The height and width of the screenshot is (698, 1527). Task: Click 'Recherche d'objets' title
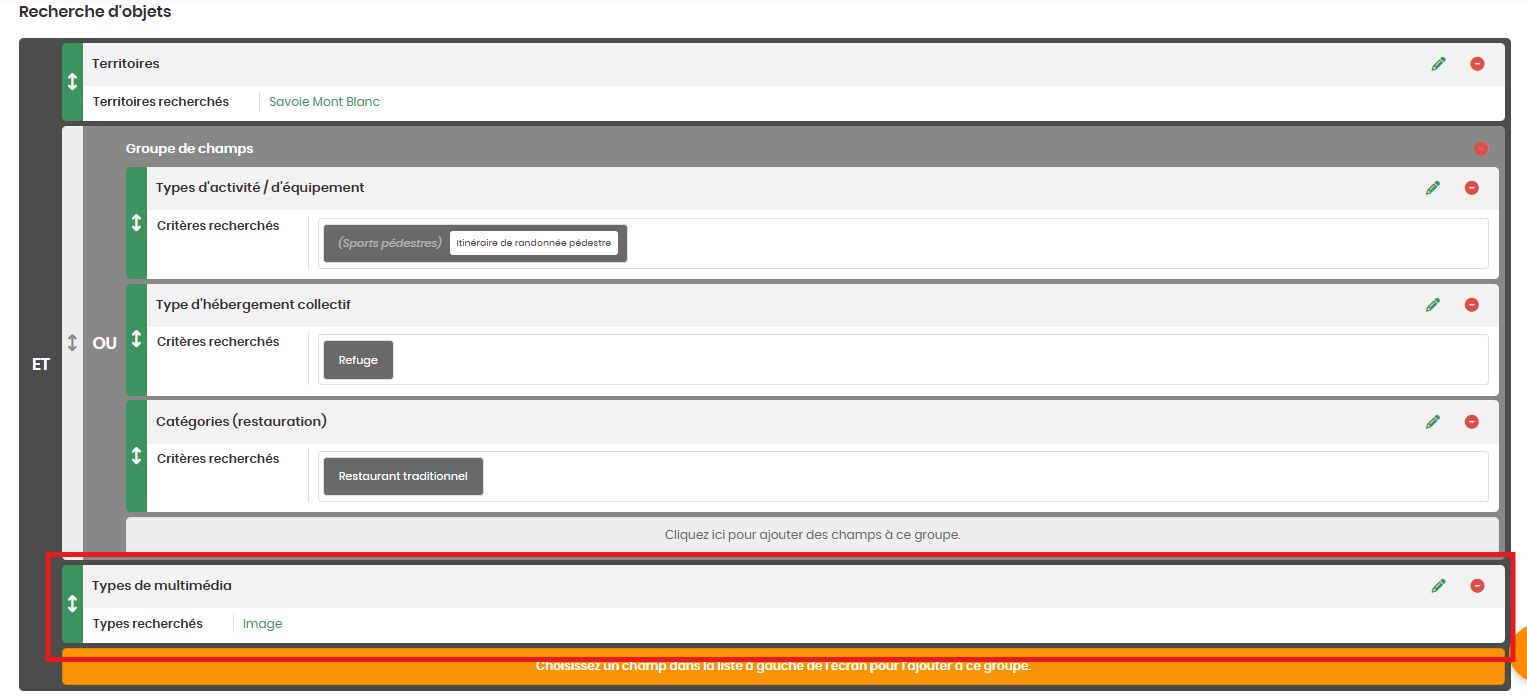(x=95, y=12)
